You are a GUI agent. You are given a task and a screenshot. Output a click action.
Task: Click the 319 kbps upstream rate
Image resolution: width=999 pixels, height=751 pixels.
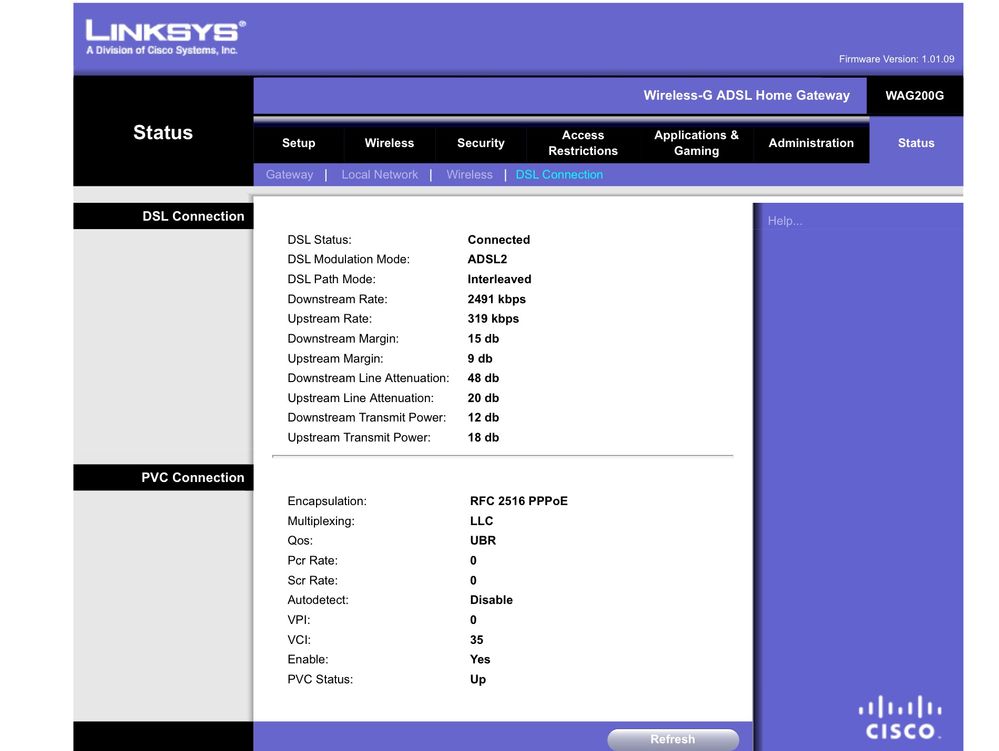[x=493, y=318]
